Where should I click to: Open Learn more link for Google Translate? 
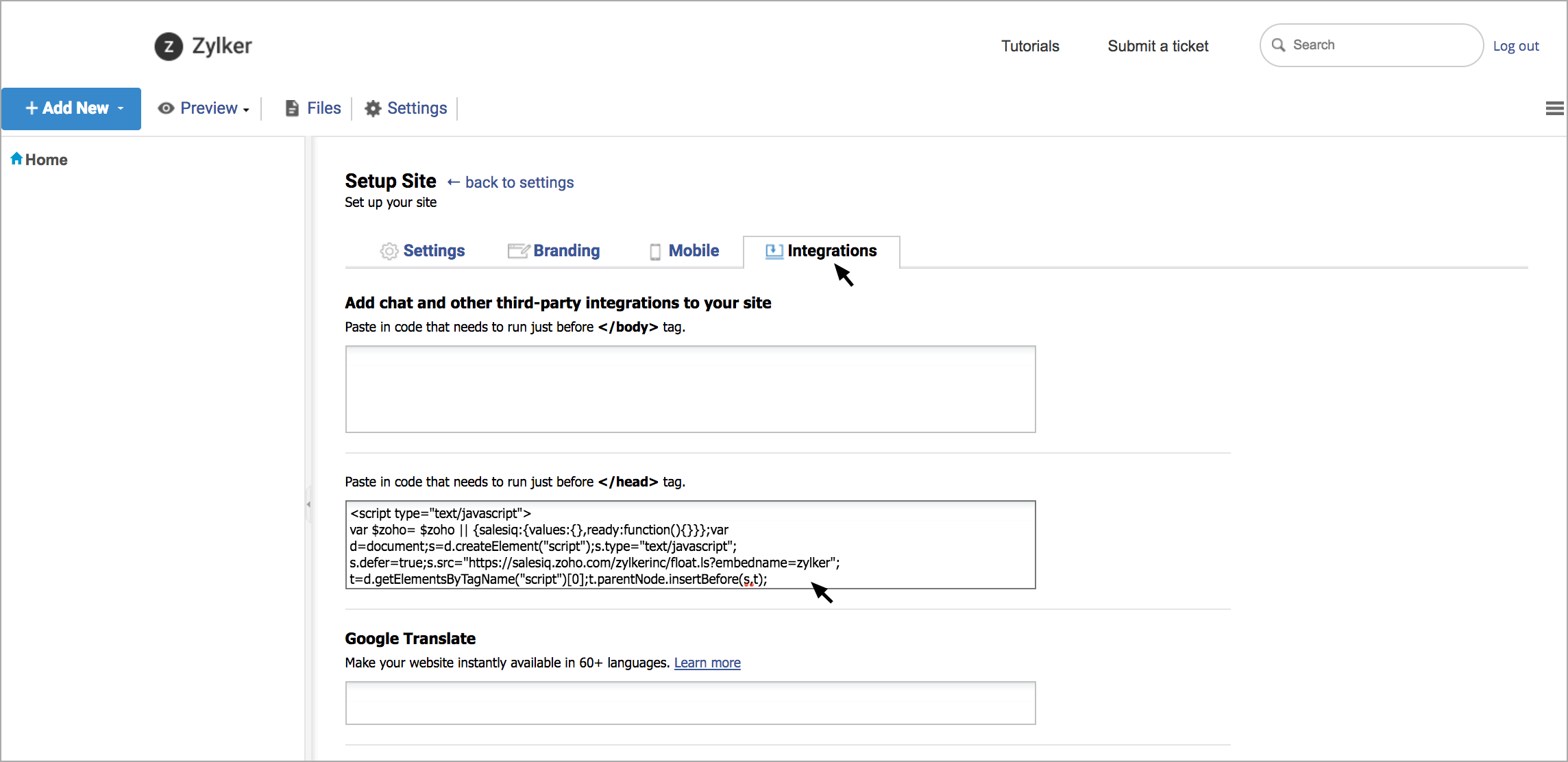click(707, 663)
